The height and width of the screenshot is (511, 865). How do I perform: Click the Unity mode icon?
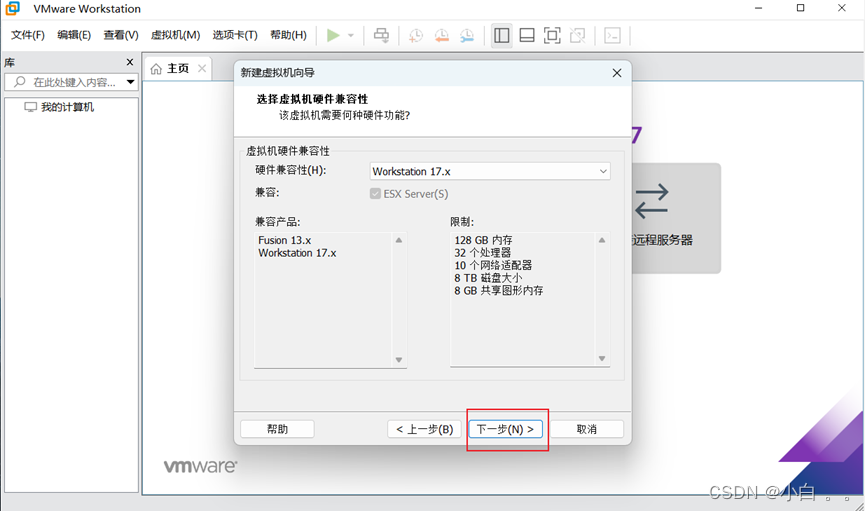point(578,35)
